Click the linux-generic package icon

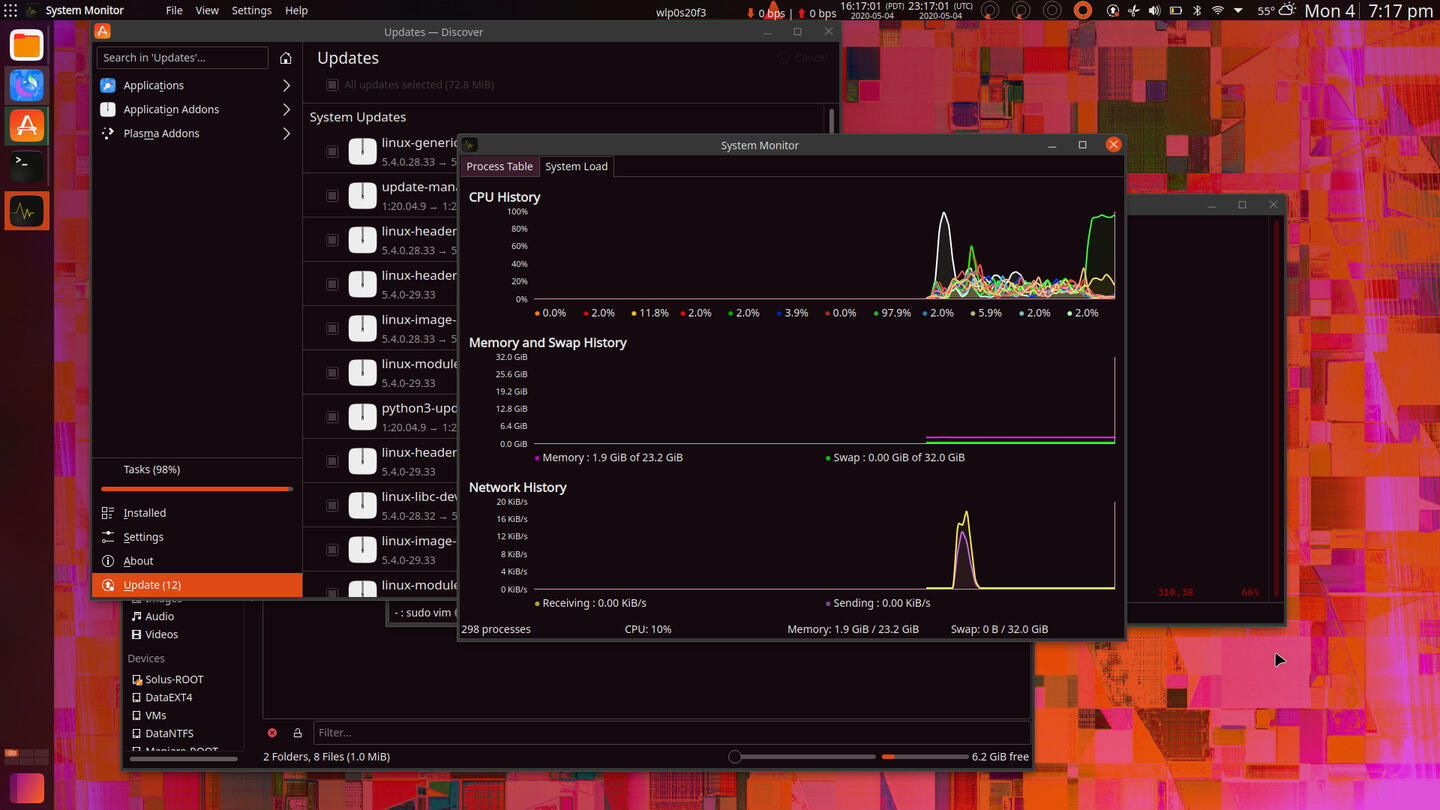[362, 152]
